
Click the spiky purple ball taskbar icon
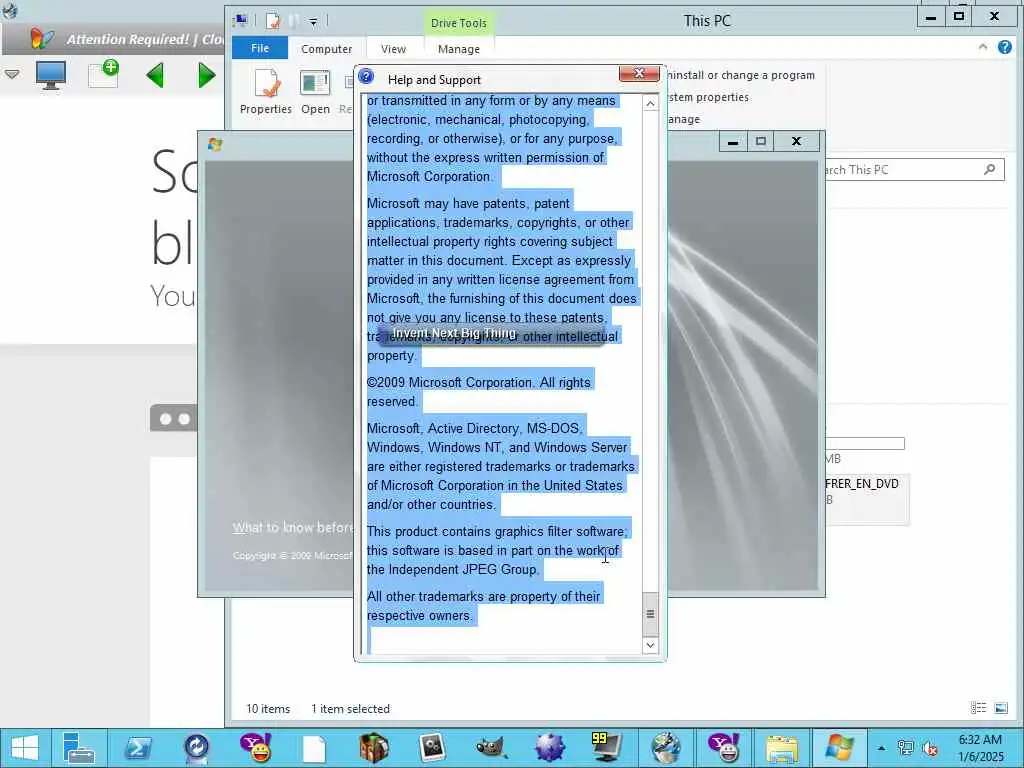coord(550,748)
